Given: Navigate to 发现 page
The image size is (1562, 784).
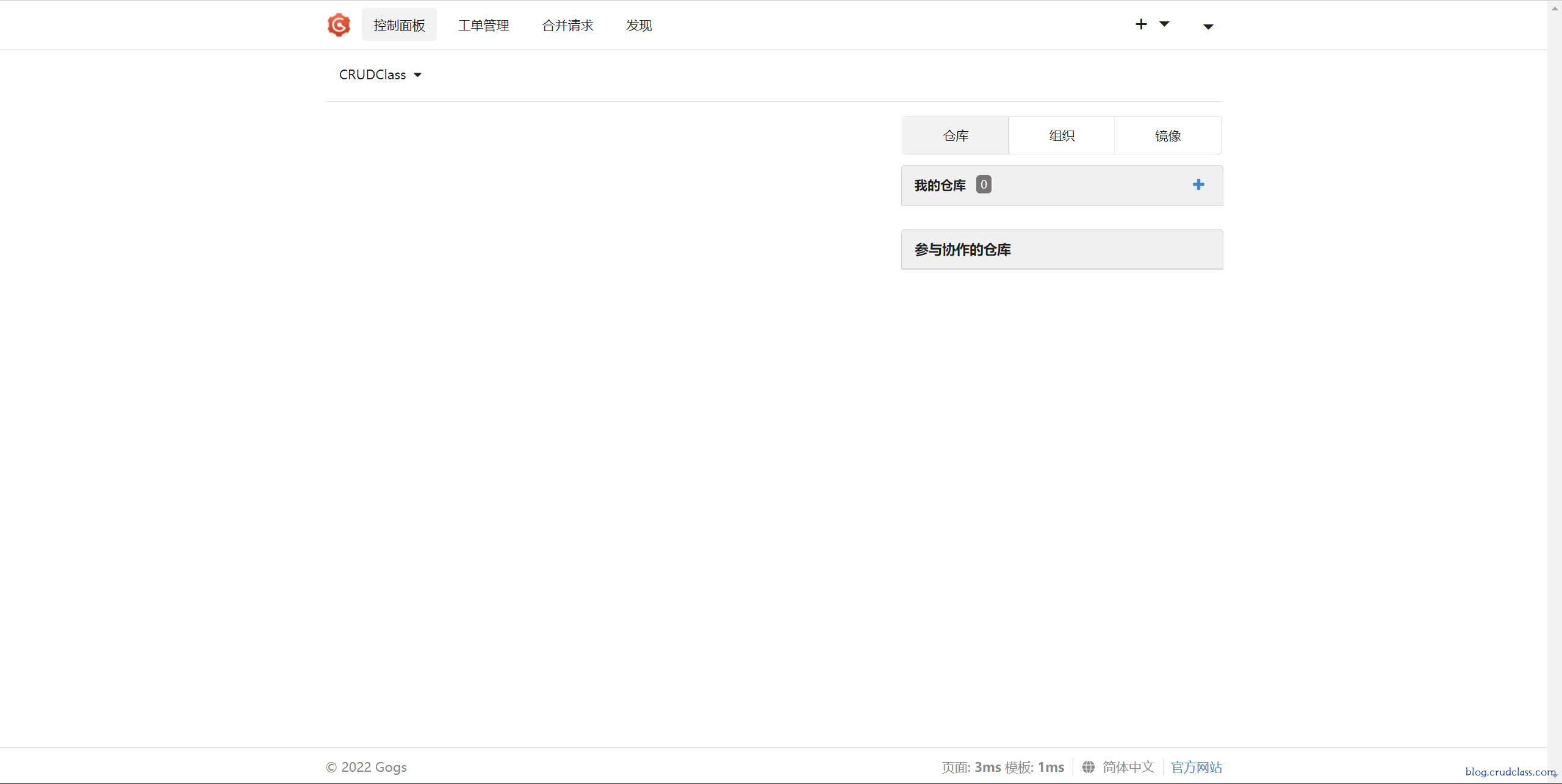Looking at the screenshot, I should pos(638,25).
